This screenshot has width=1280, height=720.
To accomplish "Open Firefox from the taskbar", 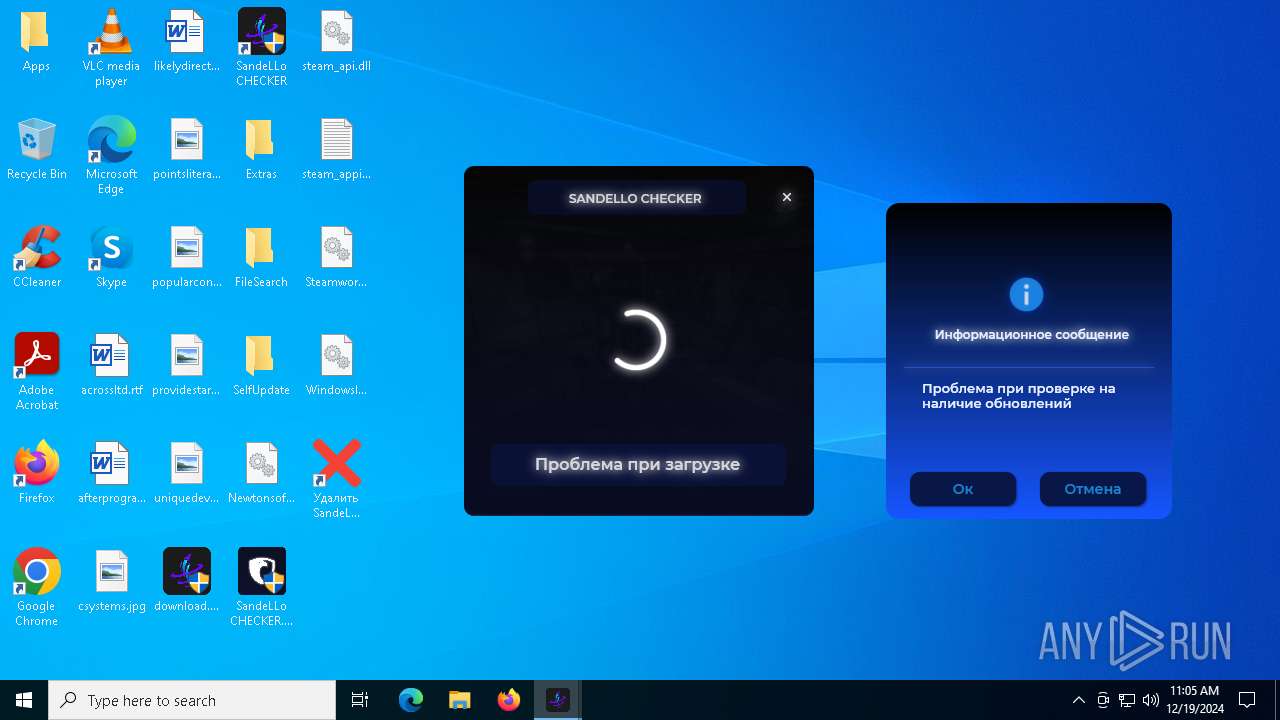I will 509,700.
